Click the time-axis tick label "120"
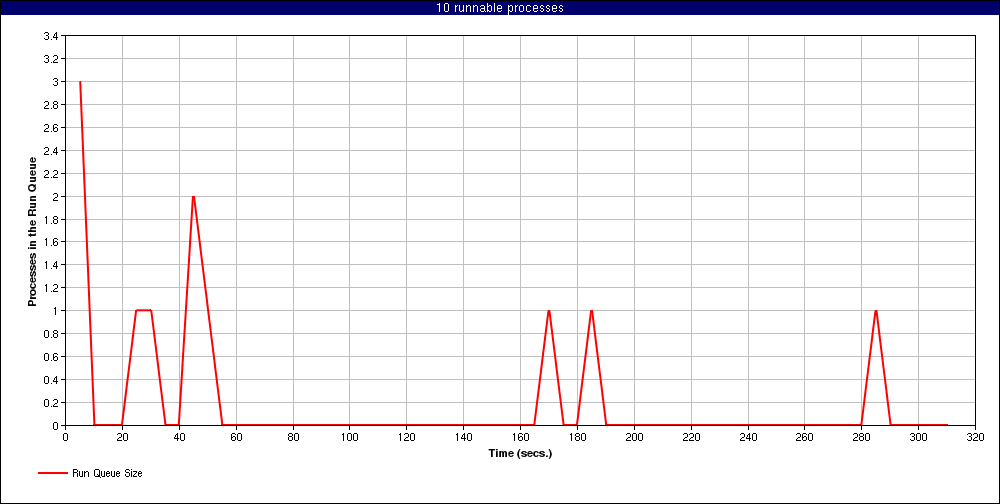This screenshot has height=504, width=1000. (x=406, y=437)
